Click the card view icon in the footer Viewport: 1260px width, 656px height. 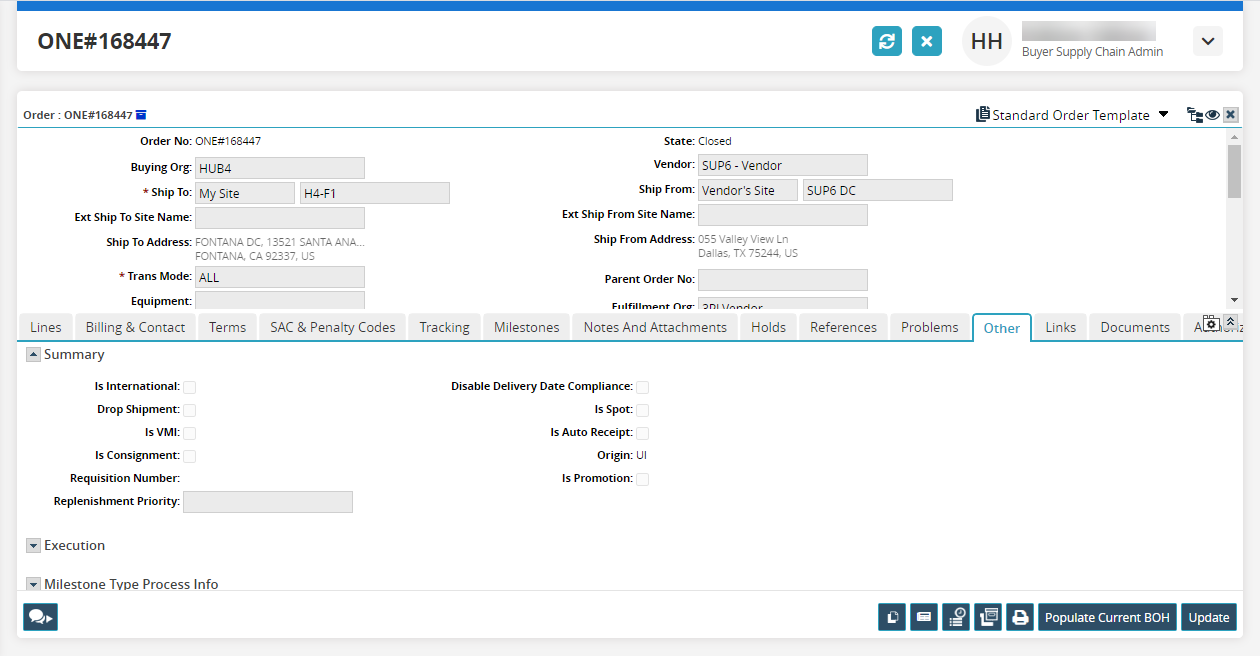924,617
